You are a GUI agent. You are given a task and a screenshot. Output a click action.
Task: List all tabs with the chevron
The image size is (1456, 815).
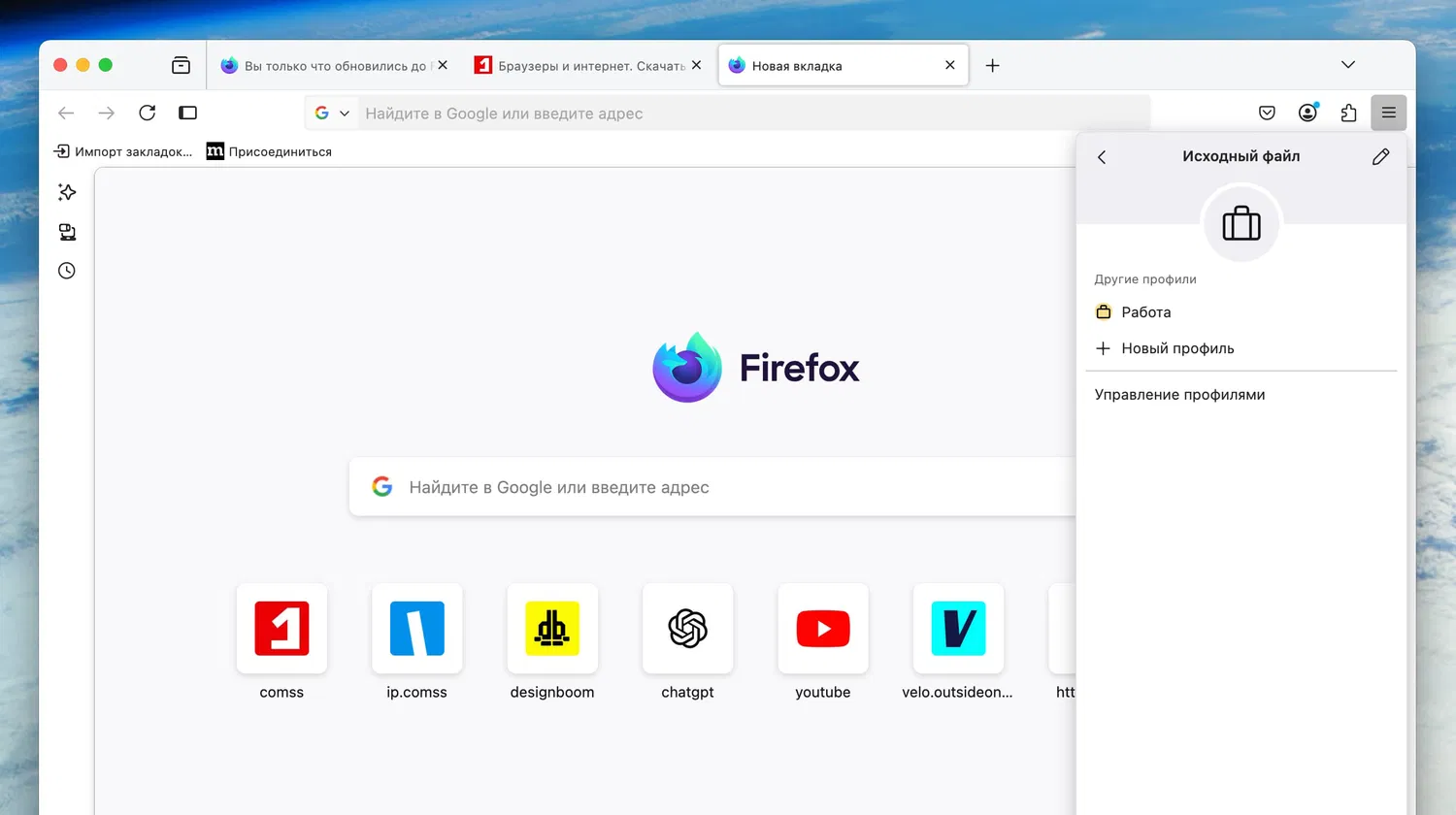(1348, 64)
